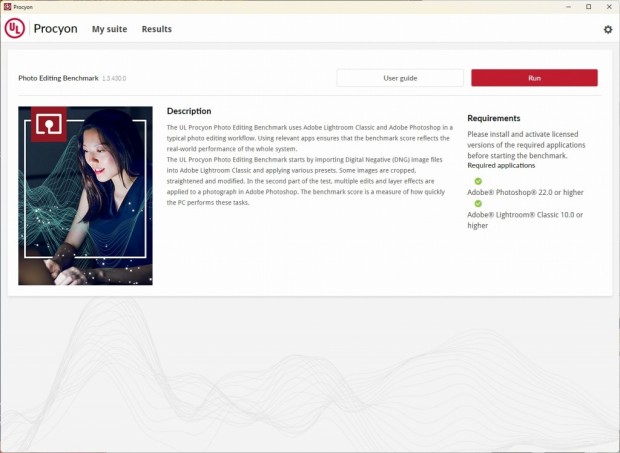
Task: Maximize the Procyon window
Action: coord(588,7)
